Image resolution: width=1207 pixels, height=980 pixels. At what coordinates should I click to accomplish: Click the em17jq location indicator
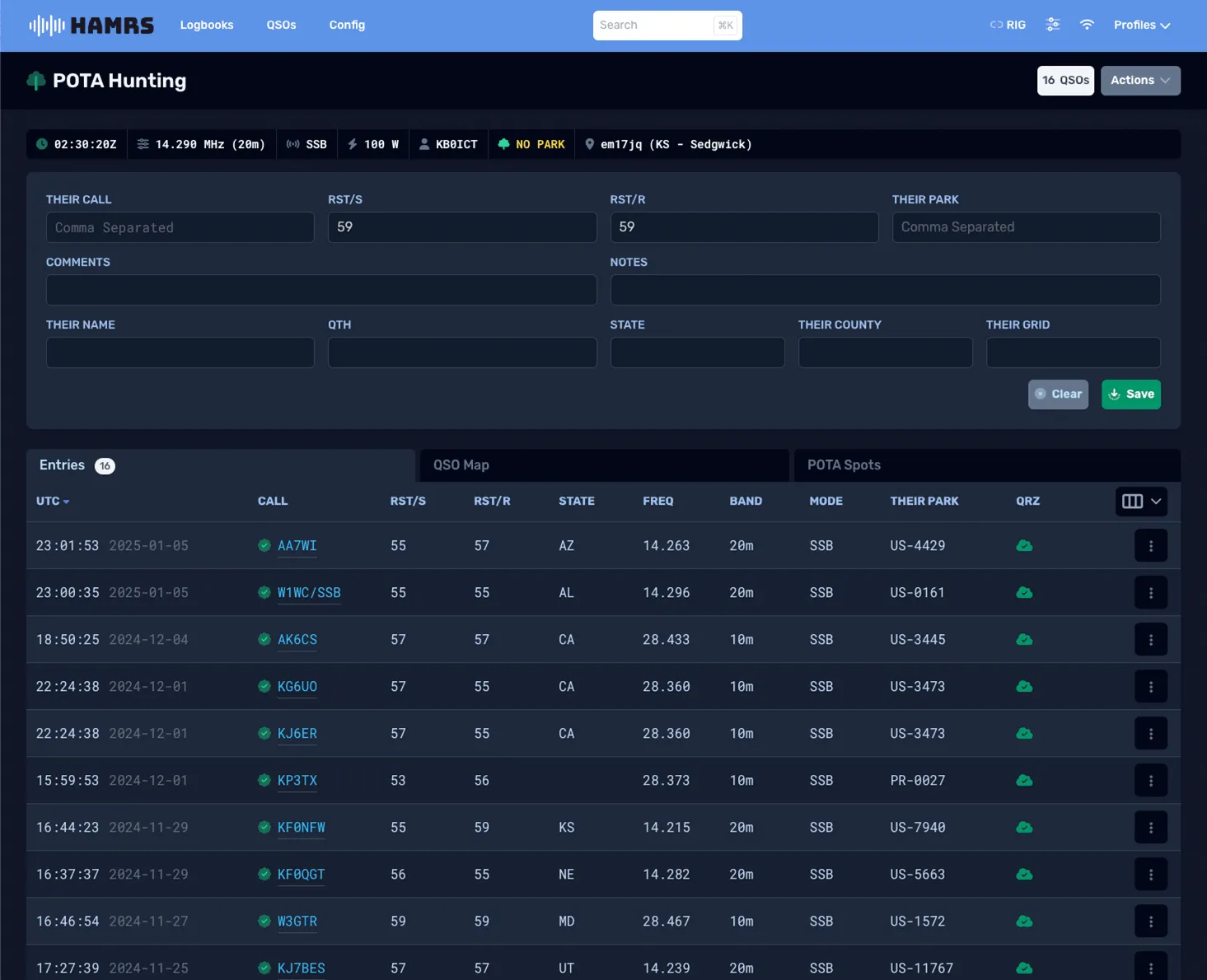point(668,144)
